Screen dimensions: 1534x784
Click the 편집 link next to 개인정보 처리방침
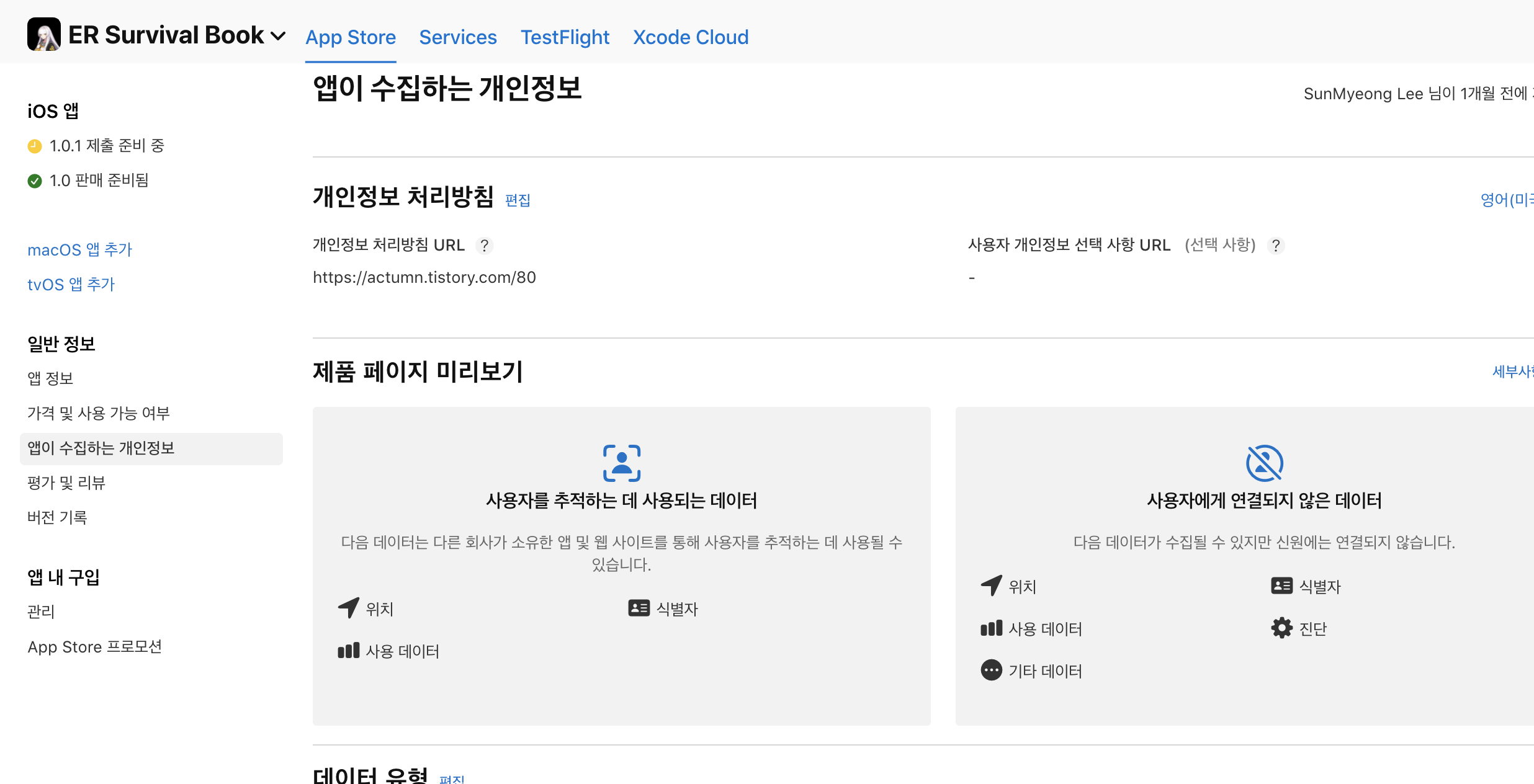point(518,200)
